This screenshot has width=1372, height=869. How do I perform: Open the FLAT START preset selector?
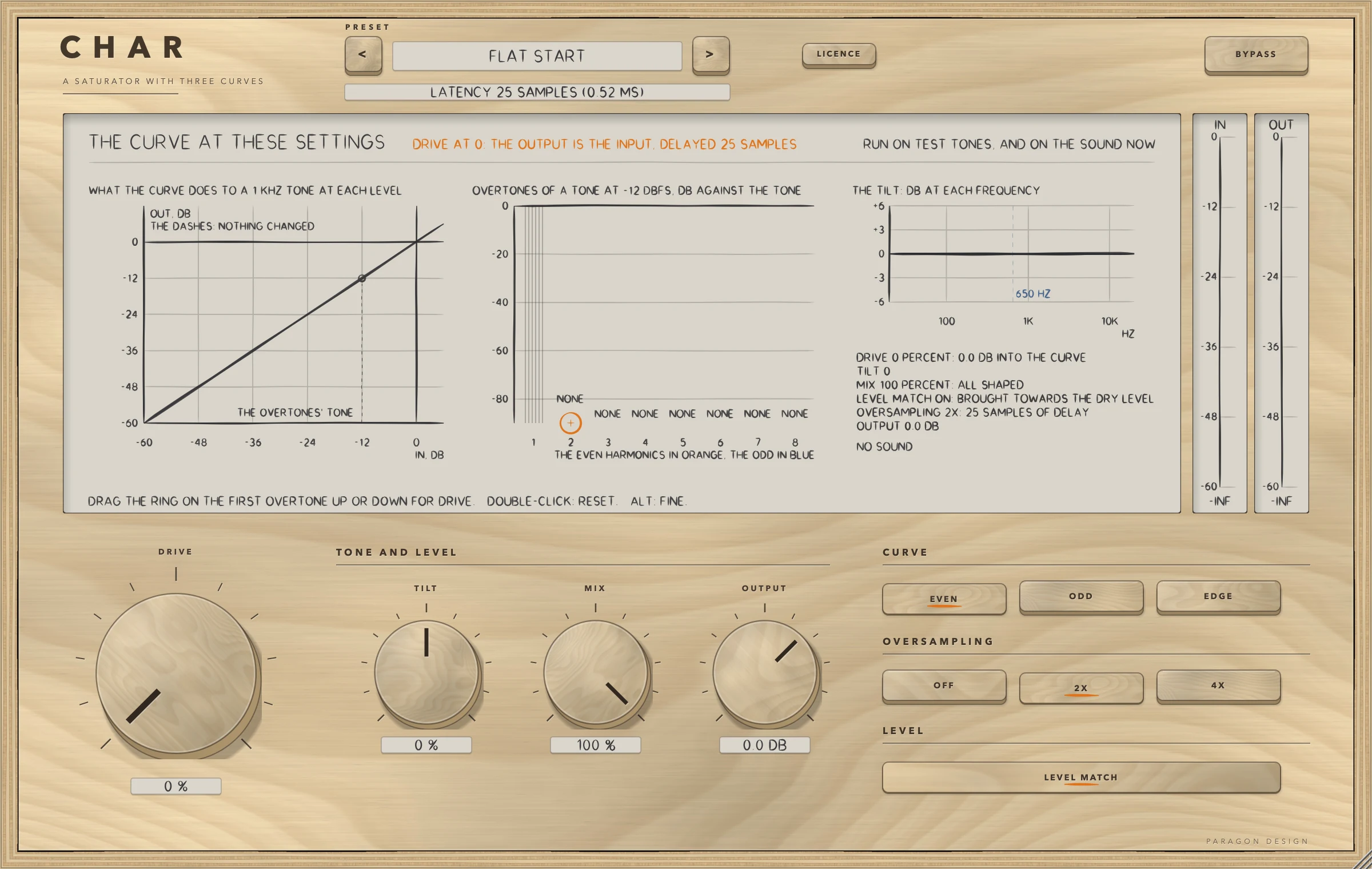(x=537, y=56)
